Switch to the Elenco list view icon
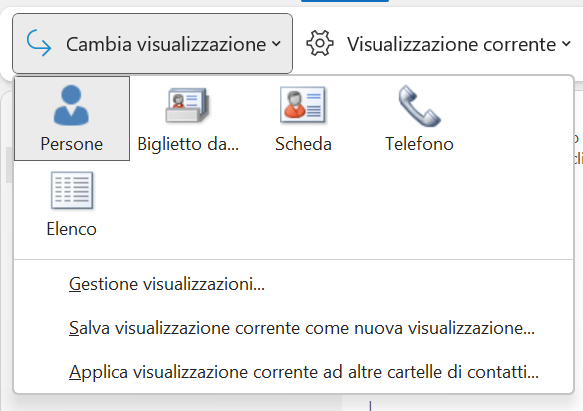Screen dimensions: 583x411 coord(72,190)
